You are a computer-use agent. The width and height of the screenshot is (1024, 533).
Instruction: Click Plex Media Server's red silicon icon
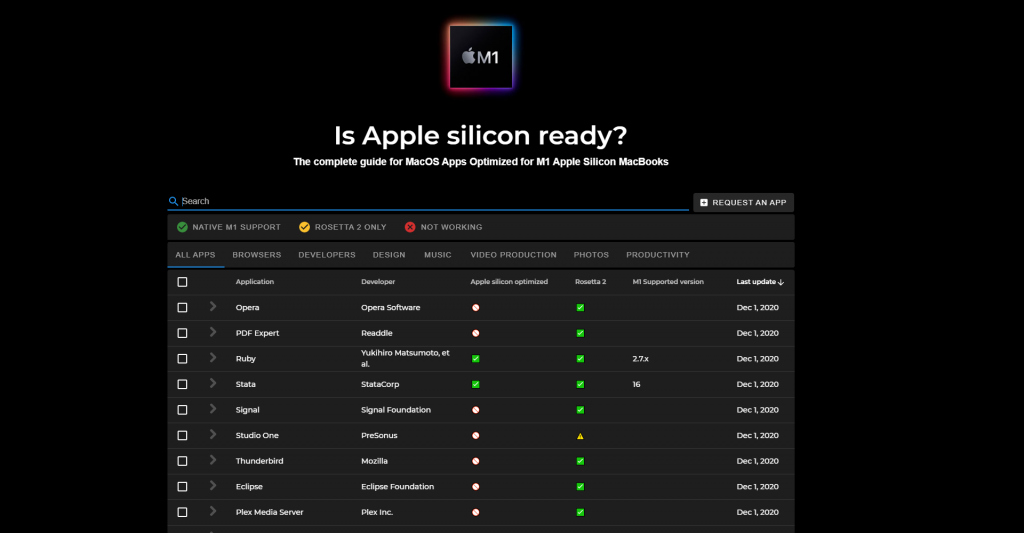click(x=475, y=512)
